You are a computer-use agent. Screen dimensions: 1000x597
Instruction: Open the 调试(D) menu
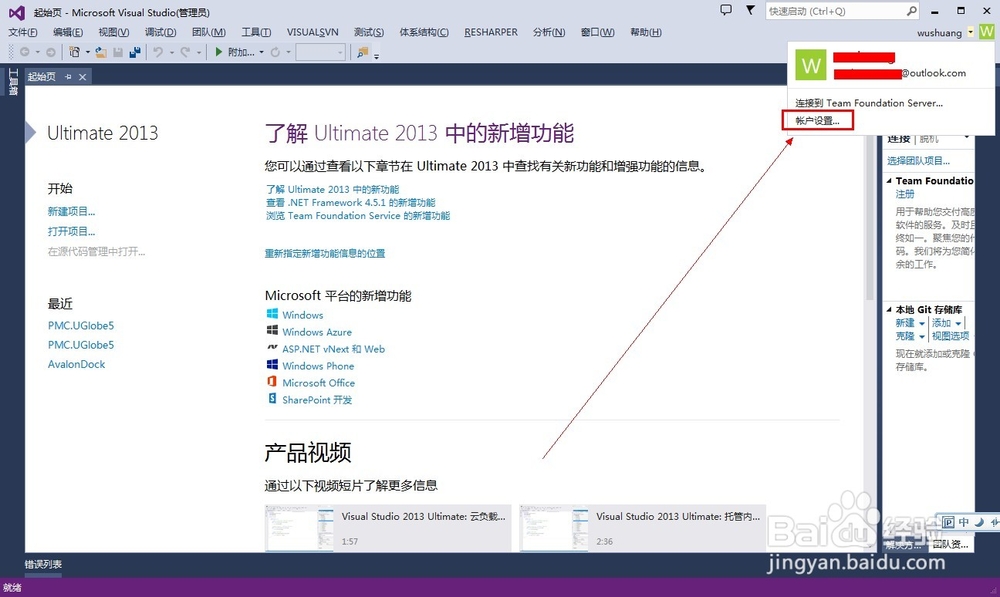point(160,32)
